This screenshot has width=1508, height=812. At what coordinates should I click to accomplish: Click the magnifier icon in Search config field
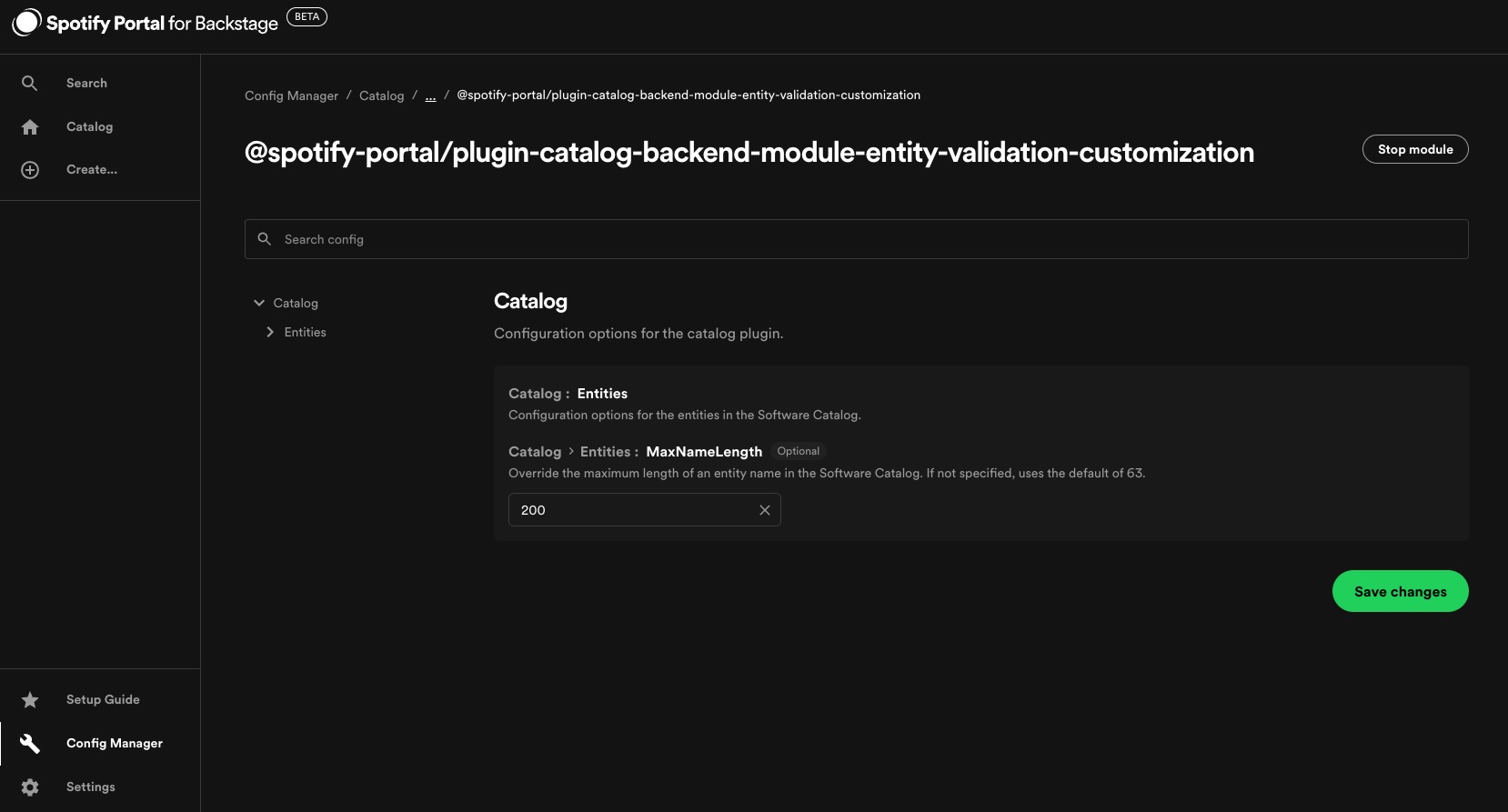265,239
